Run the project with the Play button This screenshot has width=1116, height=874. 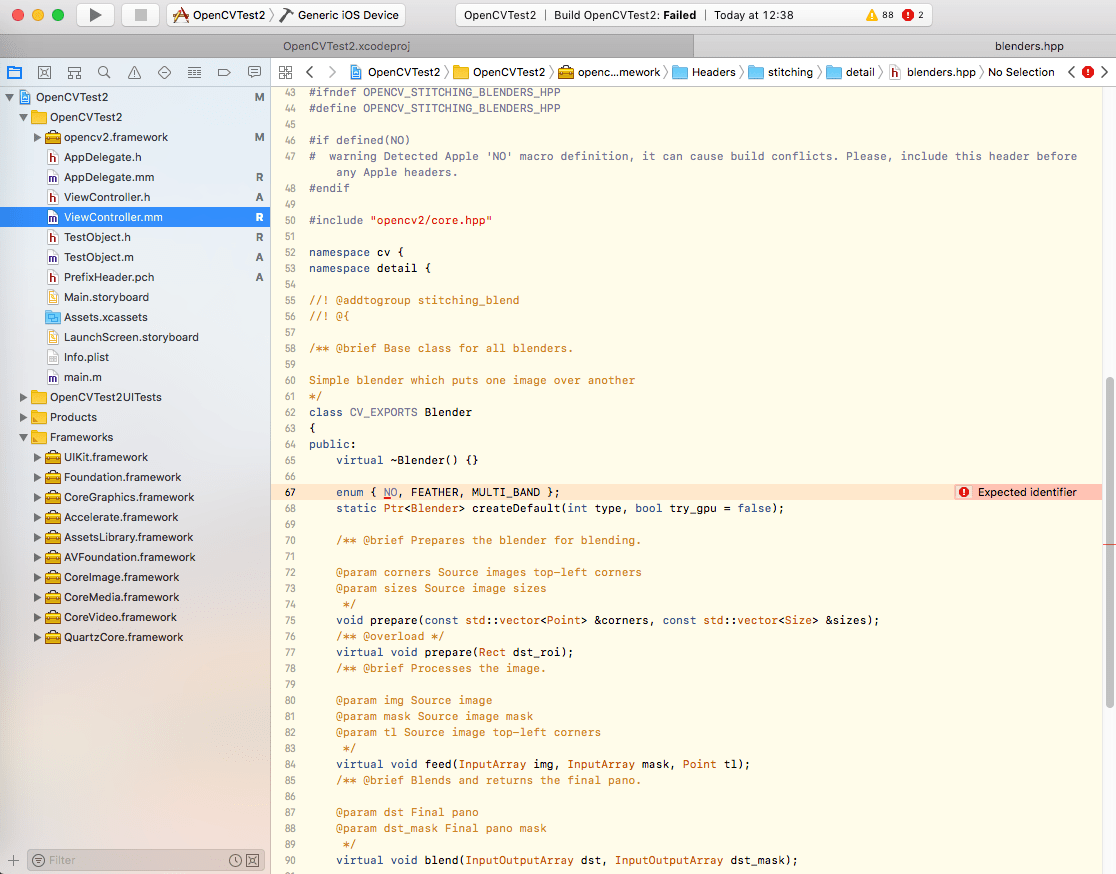tap(95, 15)
